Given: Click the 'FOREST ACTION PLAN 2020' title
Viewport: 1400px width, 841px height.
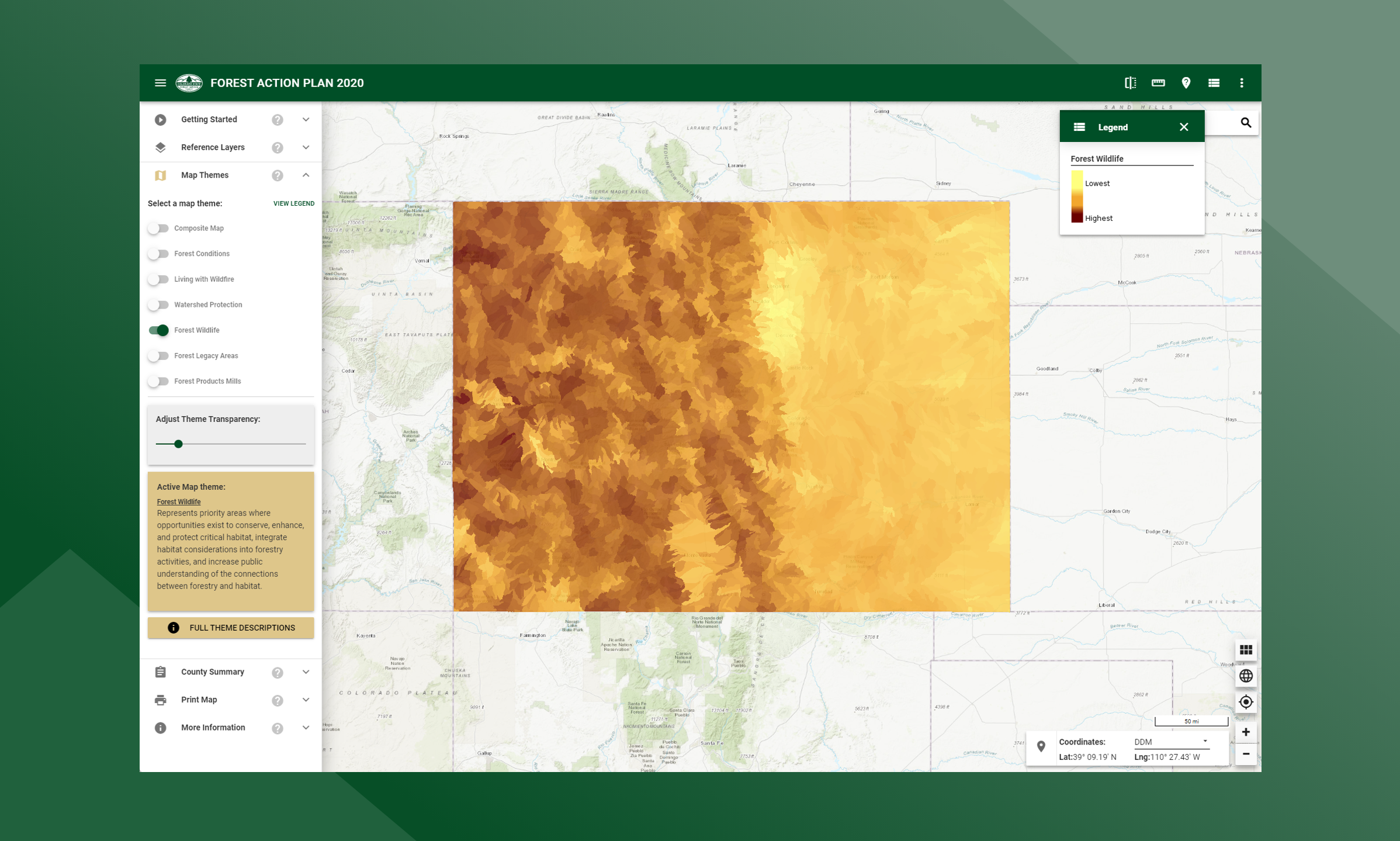Looking at the screenshot, I should [x=287, y=83].
